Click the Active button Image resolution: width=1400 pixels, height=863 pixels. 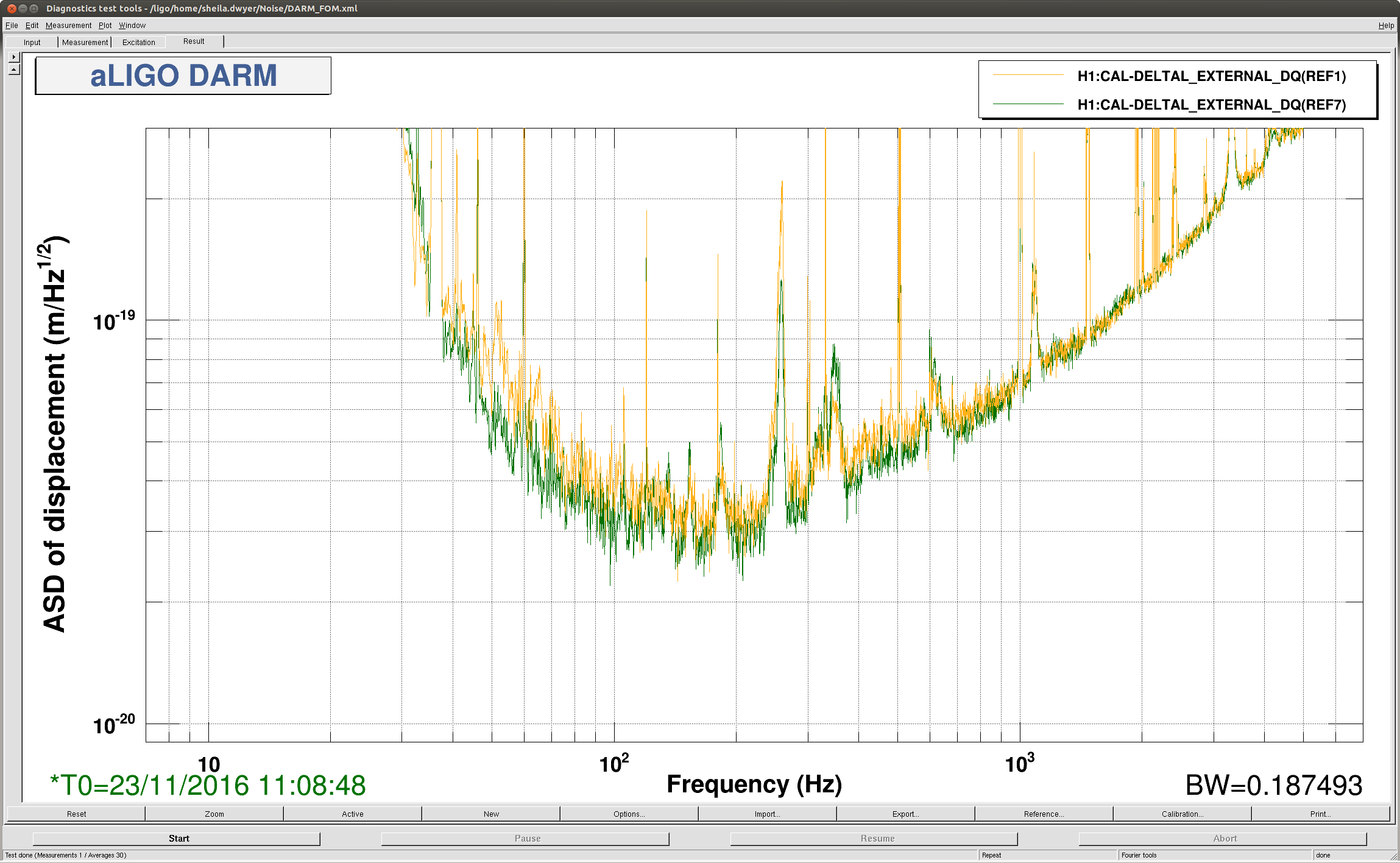click(353, 814)
